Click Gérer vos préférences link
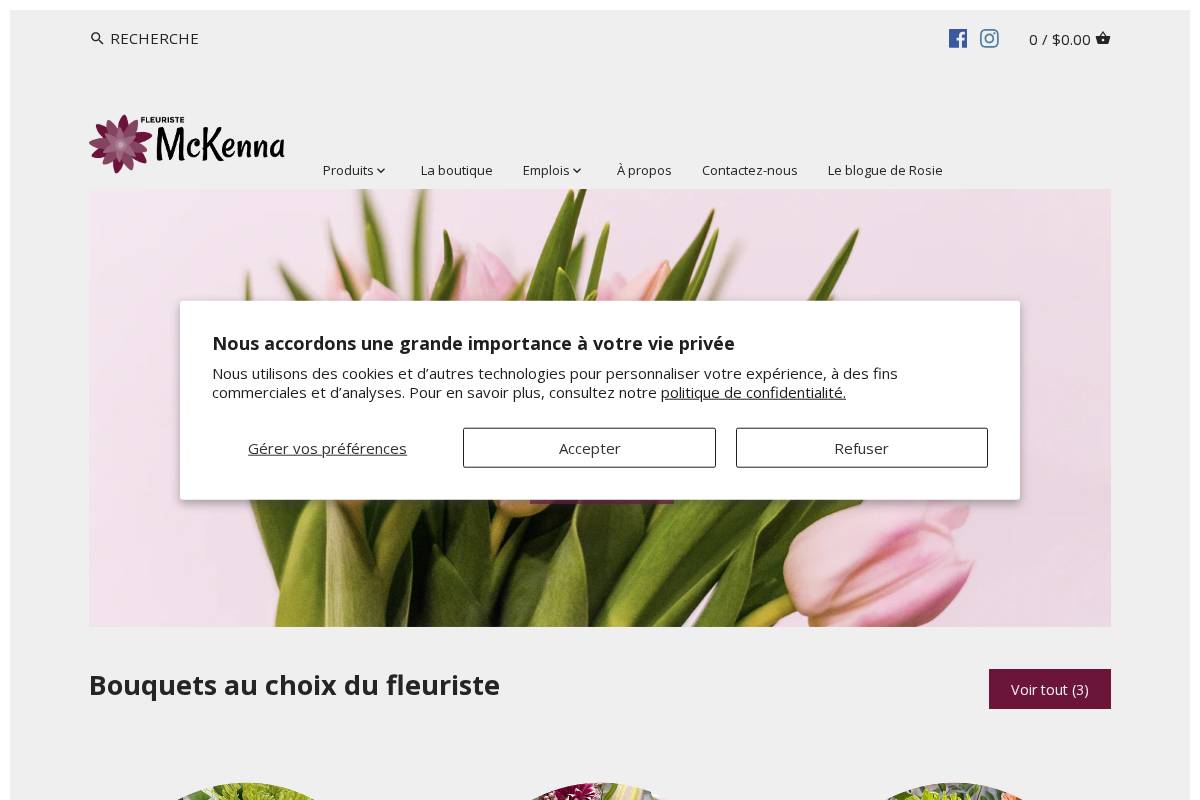 327,448
